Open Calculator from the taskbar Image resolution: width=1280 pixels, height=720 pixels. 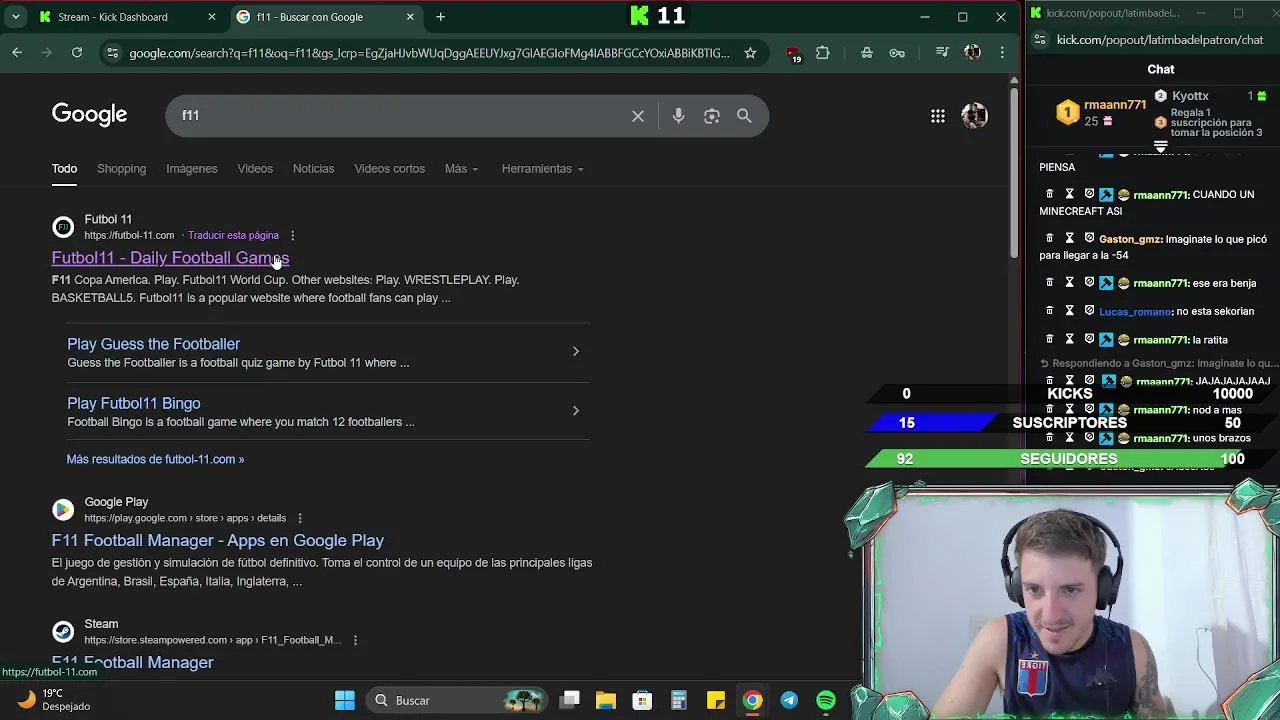pos(679,700)
